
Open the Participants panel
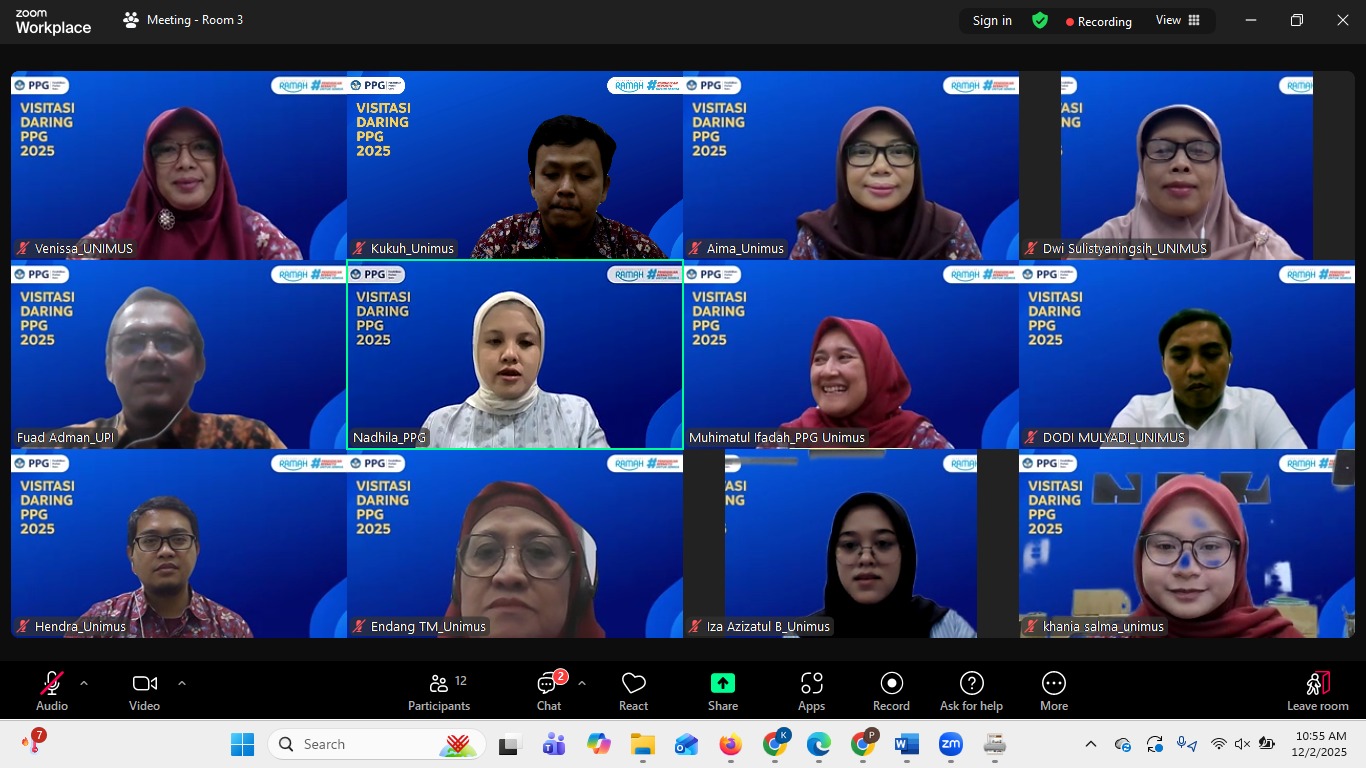click(x=439, y=690)
